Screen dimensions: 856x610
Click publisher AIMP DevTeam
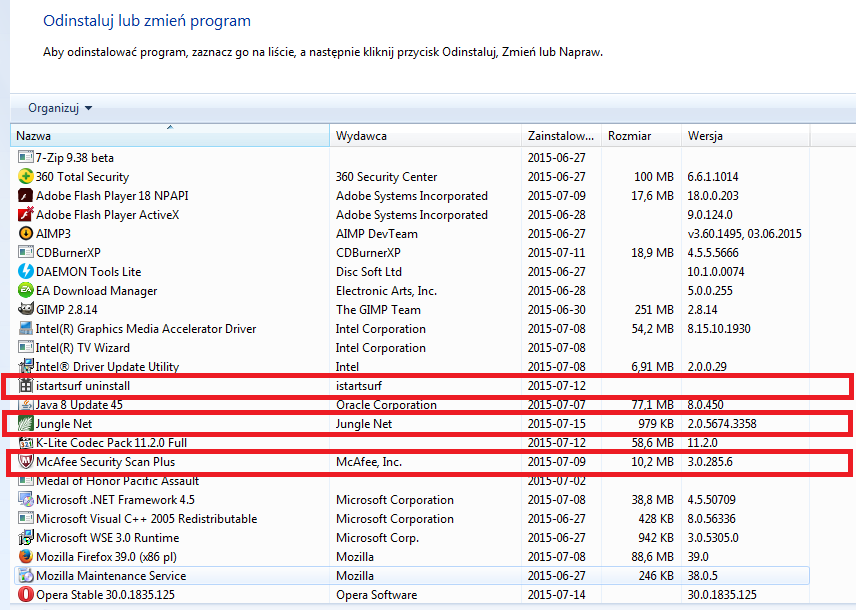tap(377, 234)
